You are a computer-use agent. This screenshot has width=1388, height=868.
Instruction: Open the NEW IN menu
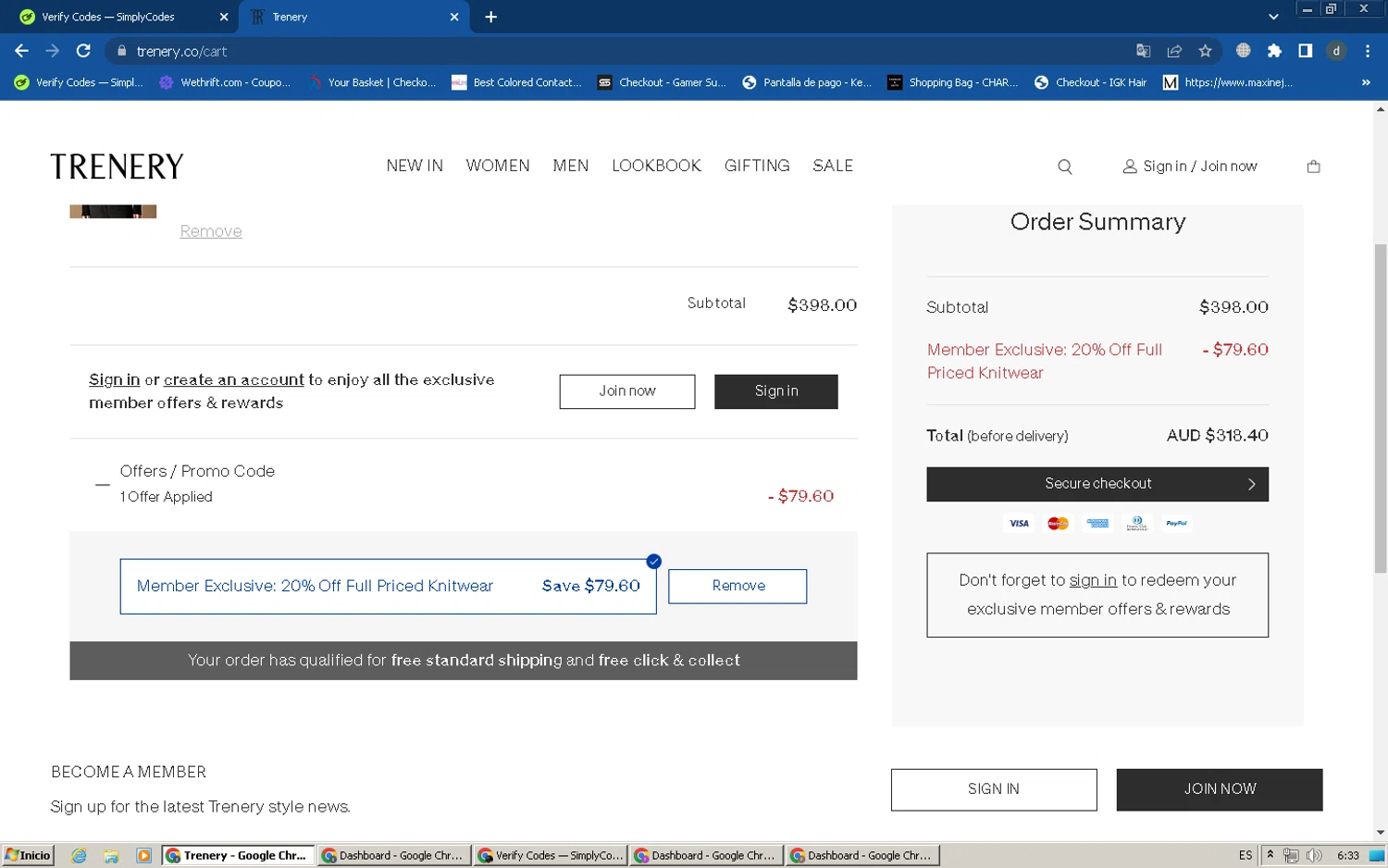tap(415, 166)
